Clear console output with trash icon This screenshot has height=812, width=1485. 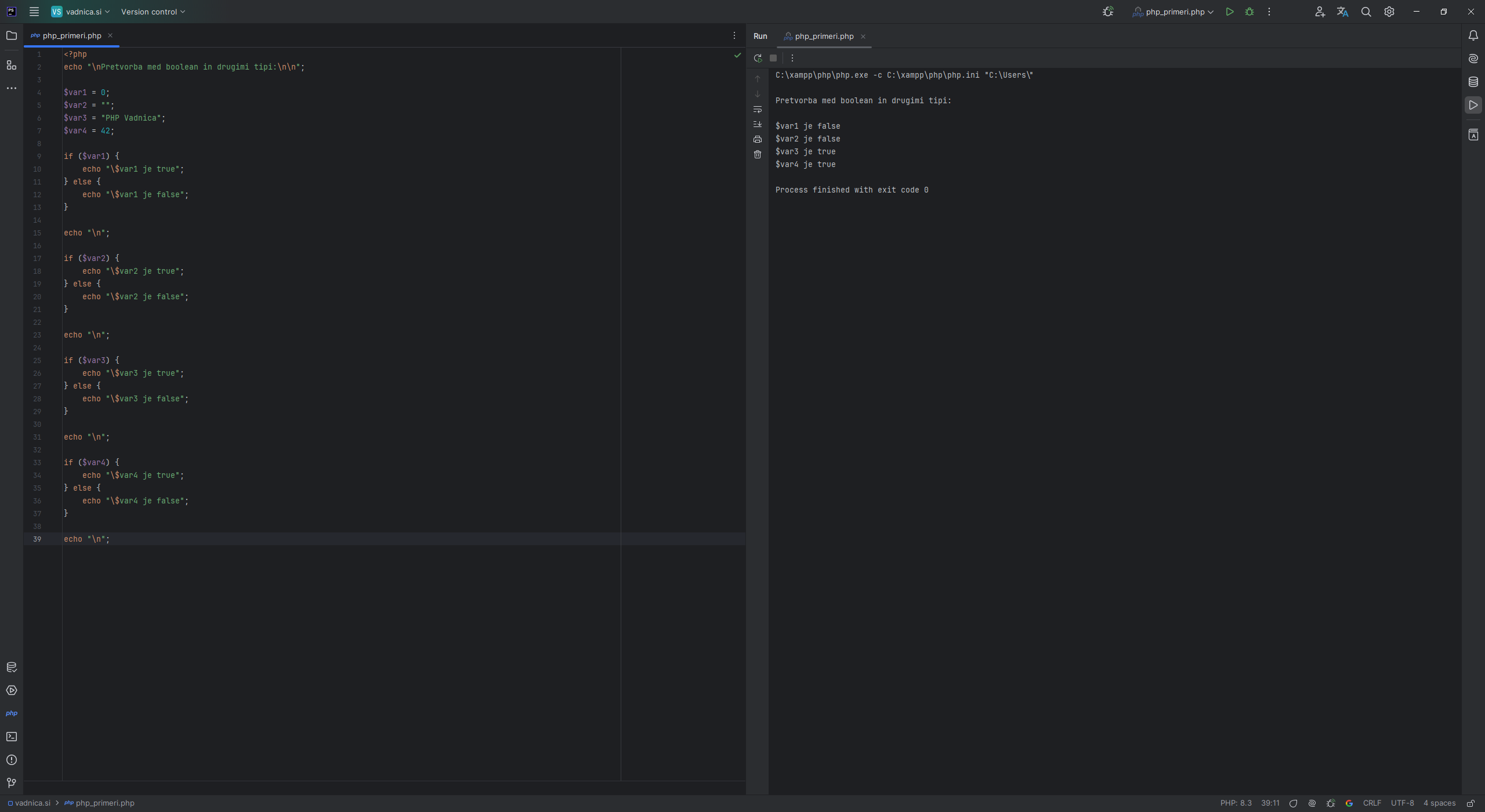click(758, 155)
